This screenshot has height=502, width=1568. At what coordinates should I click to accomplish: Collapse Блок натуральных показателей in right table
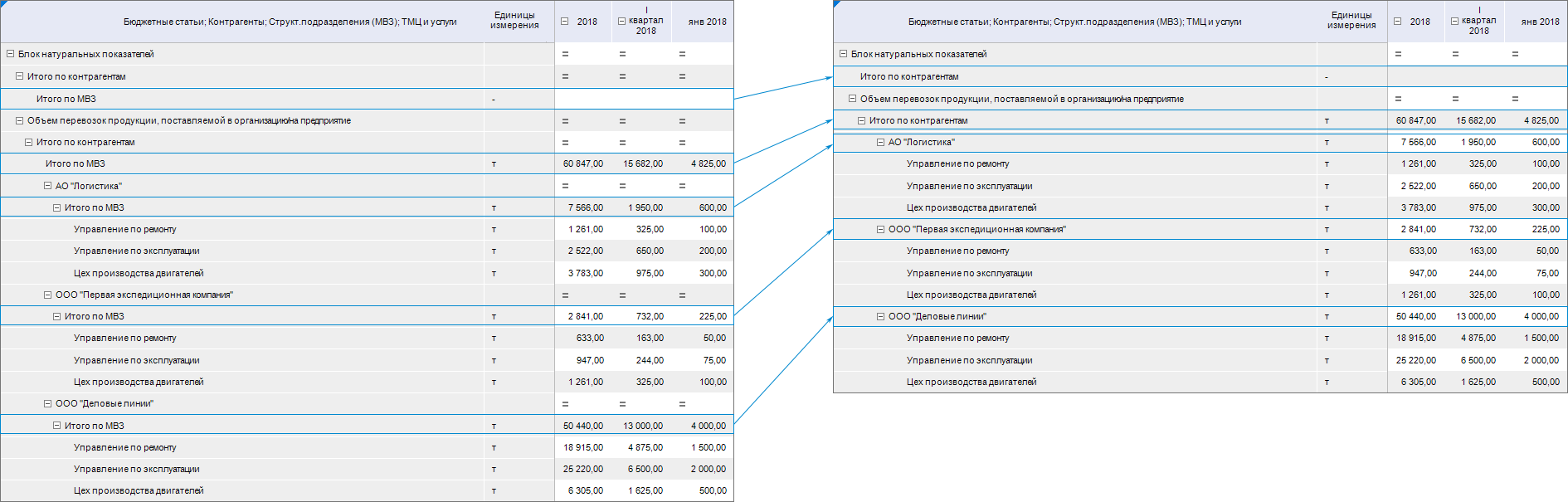843,54
